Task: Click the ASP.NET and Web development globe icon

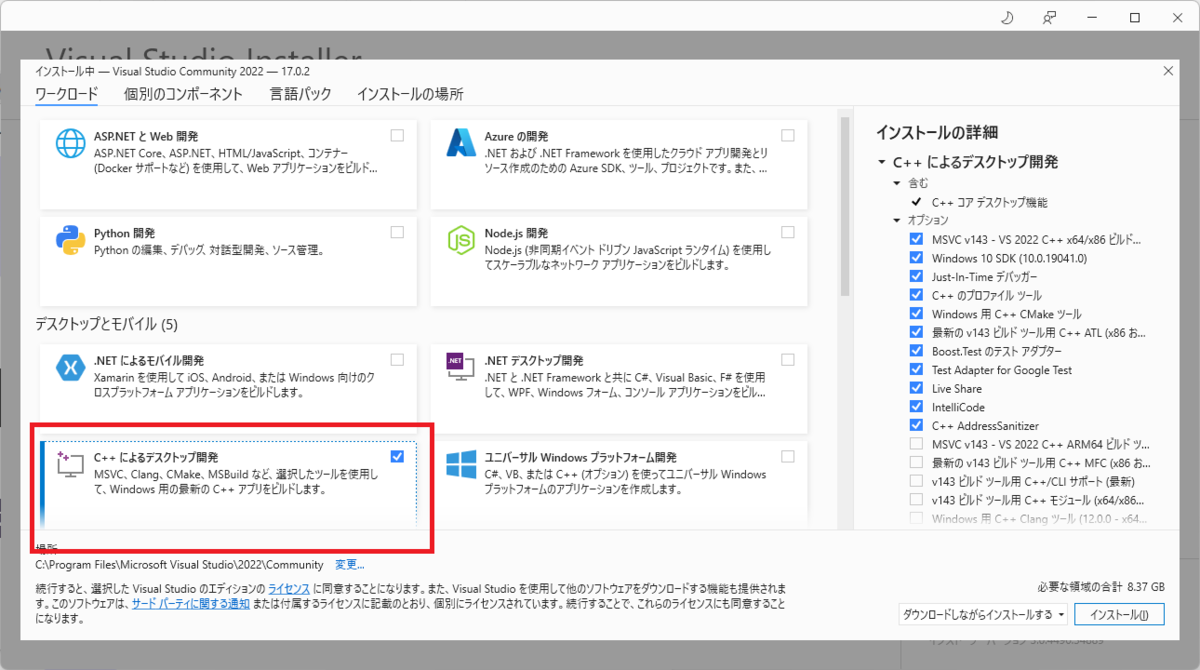Action: click(x=71, y=144)
